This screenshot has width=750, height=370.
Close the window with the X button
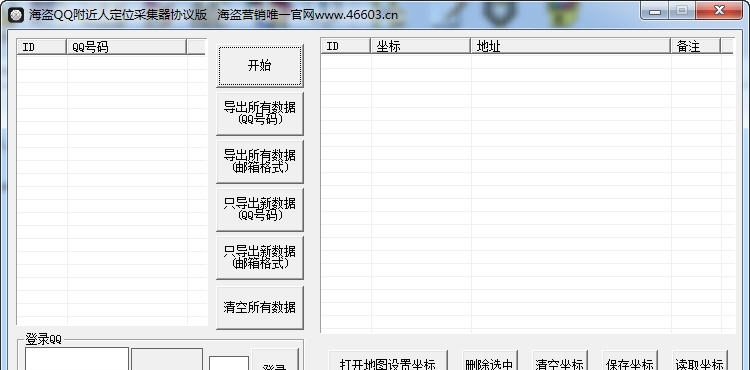(719, 11)
